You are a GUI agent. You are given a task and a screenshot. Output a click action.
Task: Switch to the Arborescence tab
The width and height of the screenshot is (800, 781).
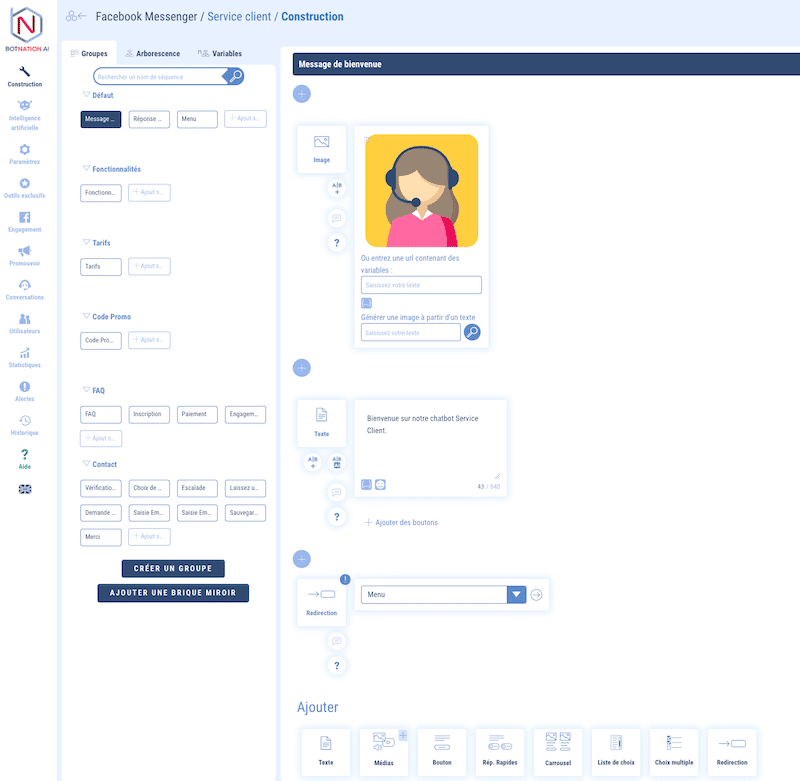pos(155,53)
